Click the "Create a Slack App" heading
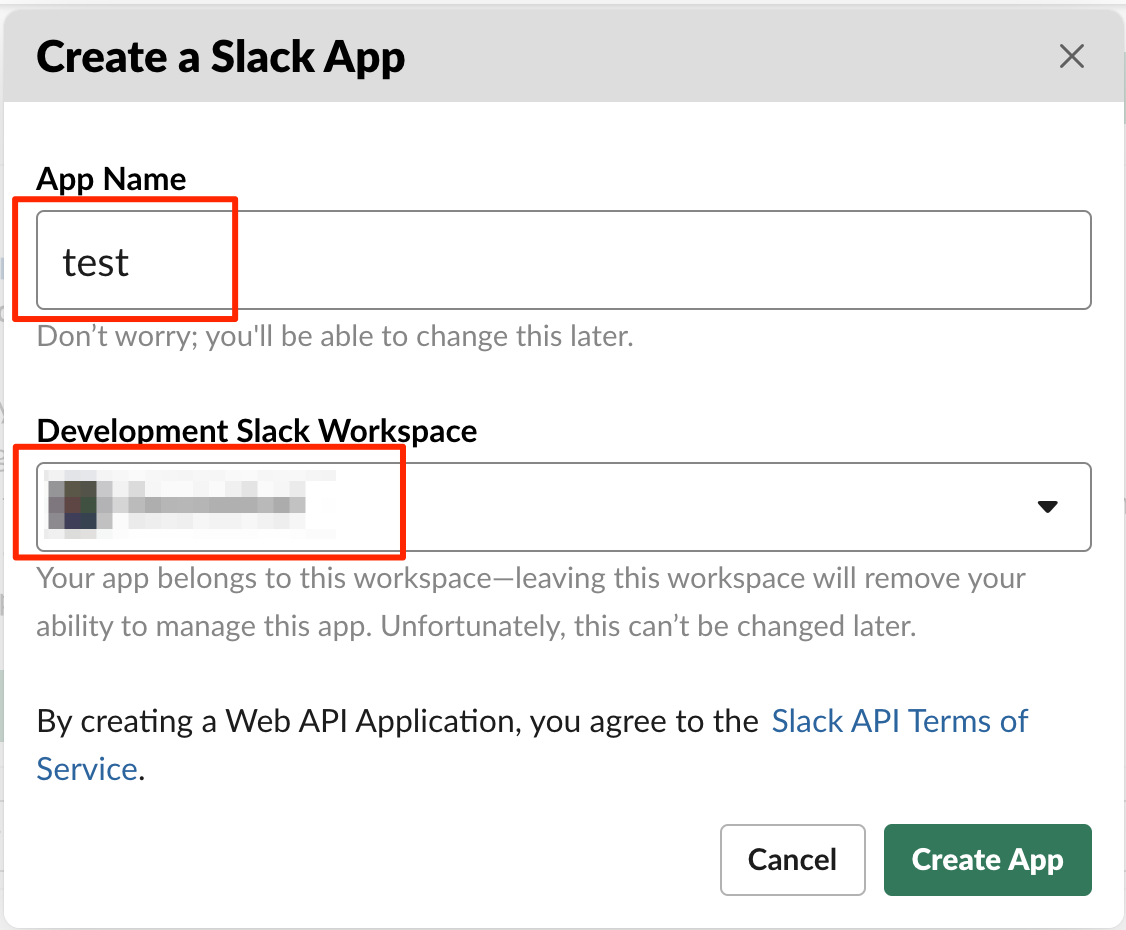This screenshot has height=930, width=1126. coord(220,57)
